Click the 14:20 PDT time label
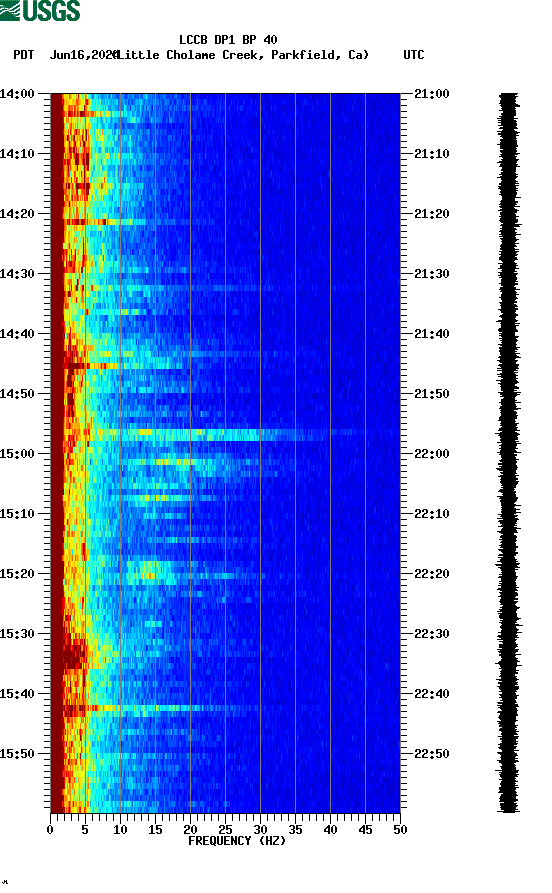 [x=17, y=214]
